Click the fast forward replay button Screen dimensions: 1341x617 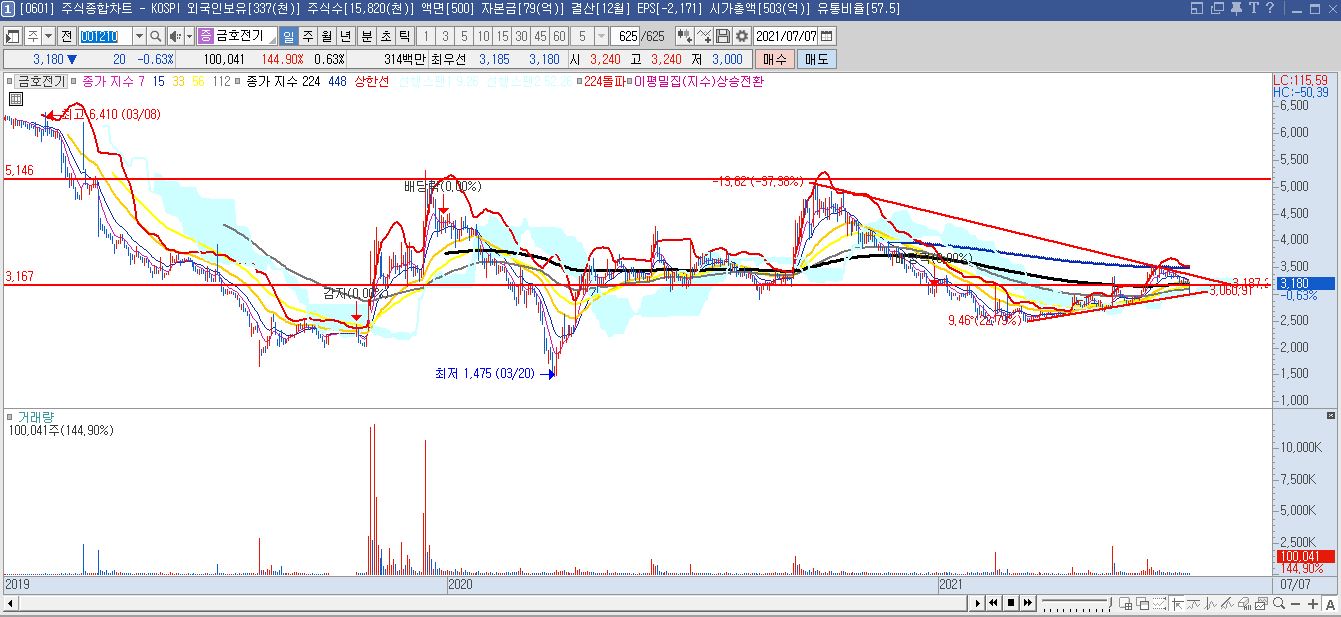1028,603
